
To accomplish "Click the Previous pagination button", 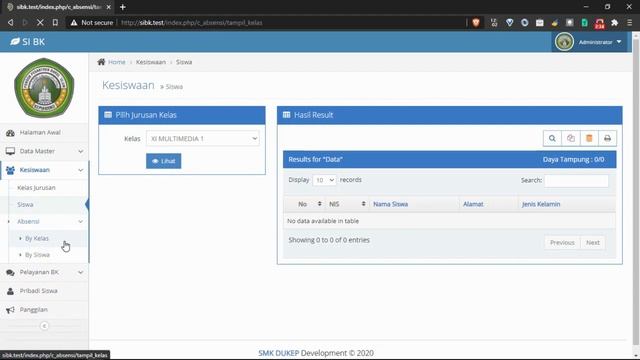I will 562,242.
